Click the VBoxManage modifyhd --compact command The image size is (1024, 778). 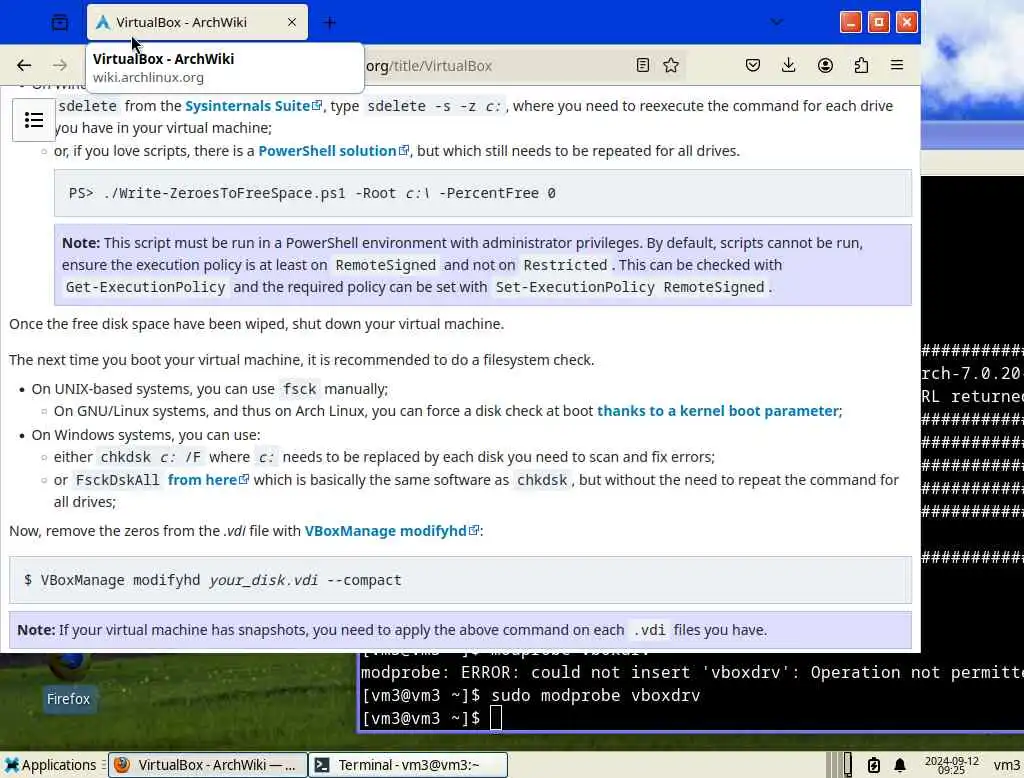tap(460, 580)
